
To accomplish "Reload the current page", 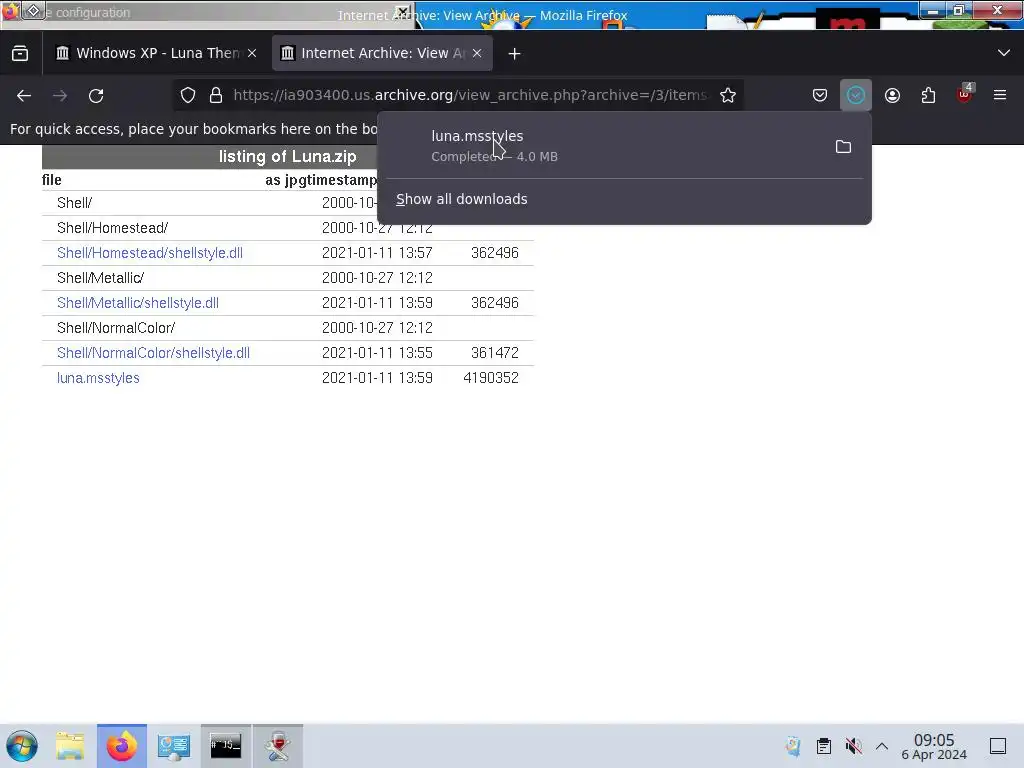I will pos(96,95).
